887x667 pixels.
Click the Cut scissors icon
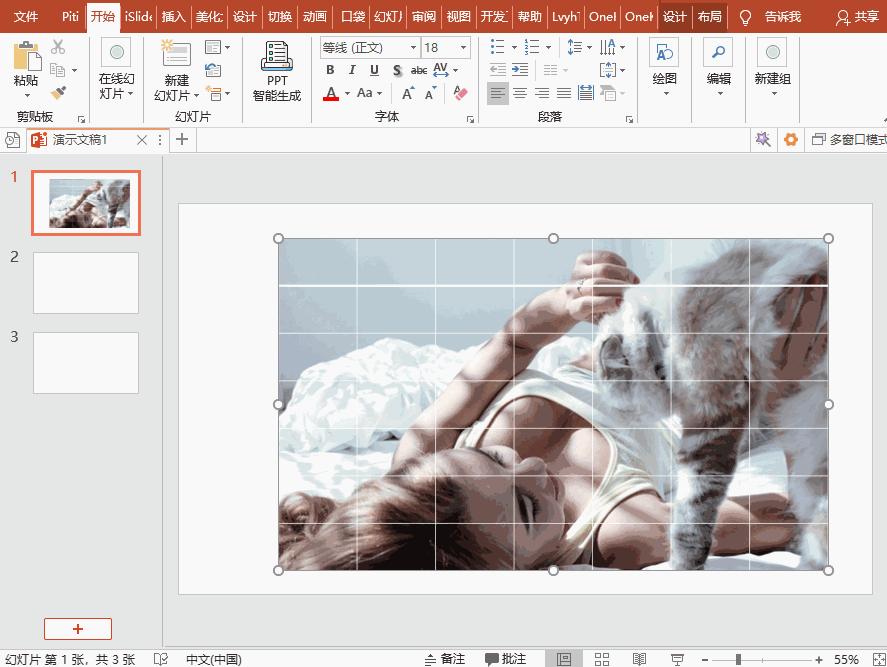tap(58, 47)
